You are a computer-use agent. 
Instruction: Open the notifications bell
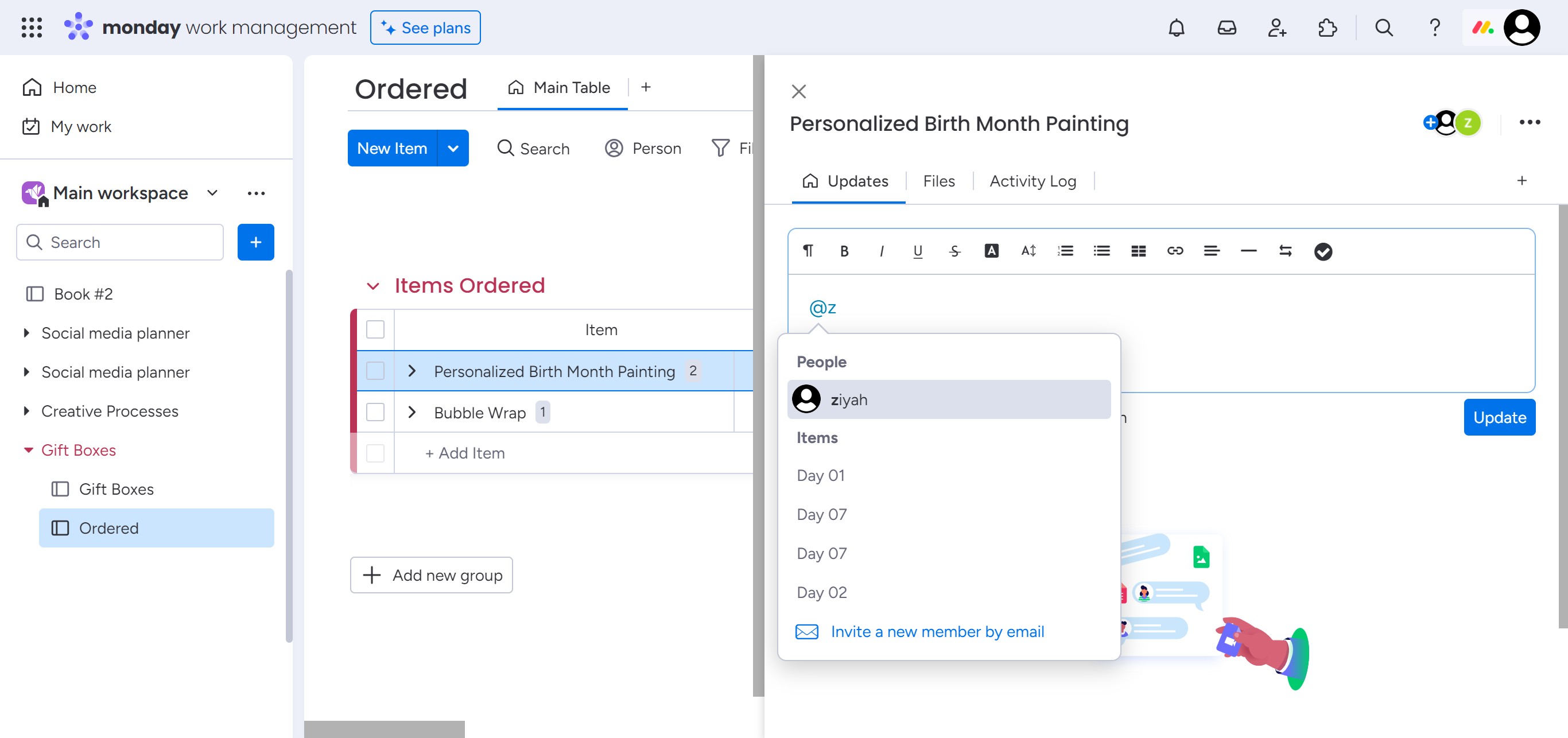[x=1176, y=28]
